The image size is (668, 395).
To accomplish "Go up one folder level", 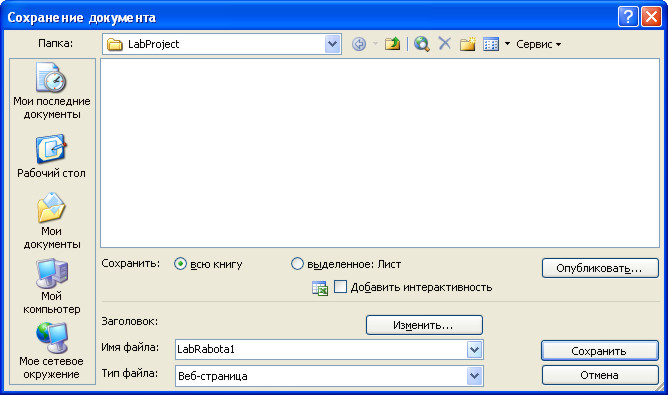I will click(392, 44).
